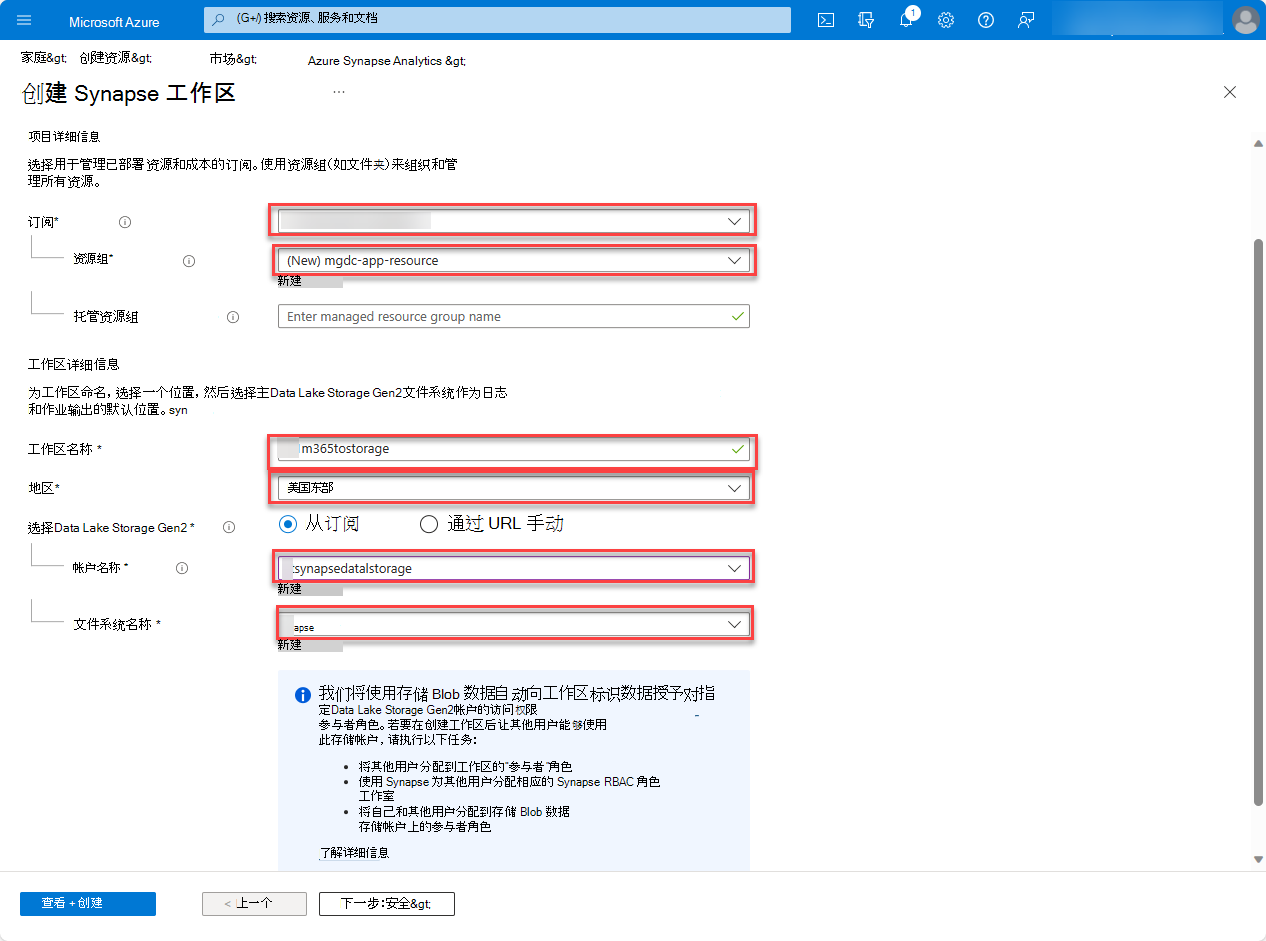Click 新建 link under 文件系统名称
Image resolution: width=1266 pixels, height=941 pixels.
[x=290, y=645]
